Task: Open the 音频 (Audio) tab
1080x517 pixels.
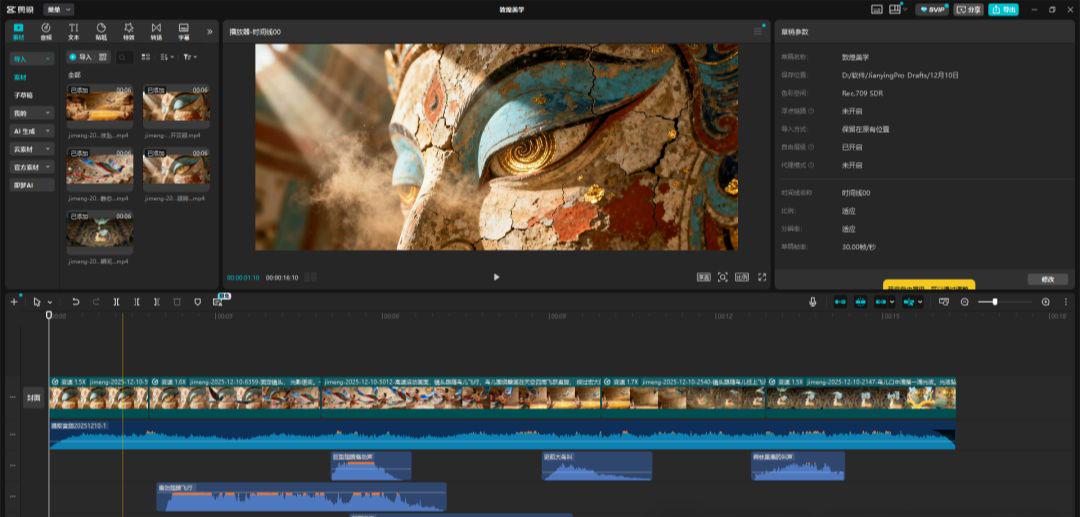Action: pyautogui.click(x=46, y=30)
